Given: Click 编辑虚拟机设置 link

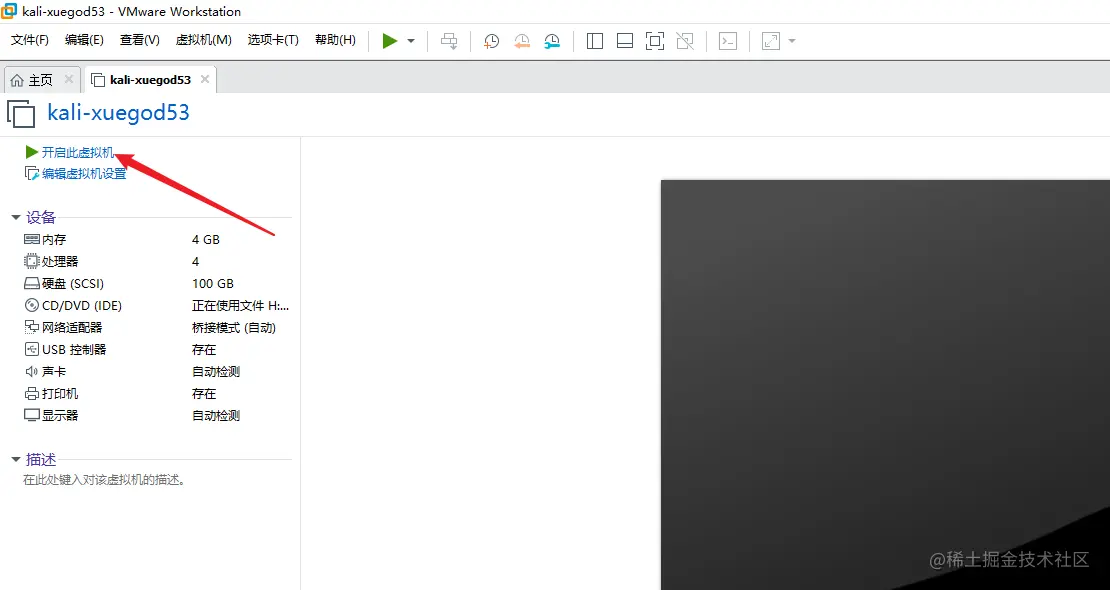Looking at the screenshot, I should click(84, 174).
